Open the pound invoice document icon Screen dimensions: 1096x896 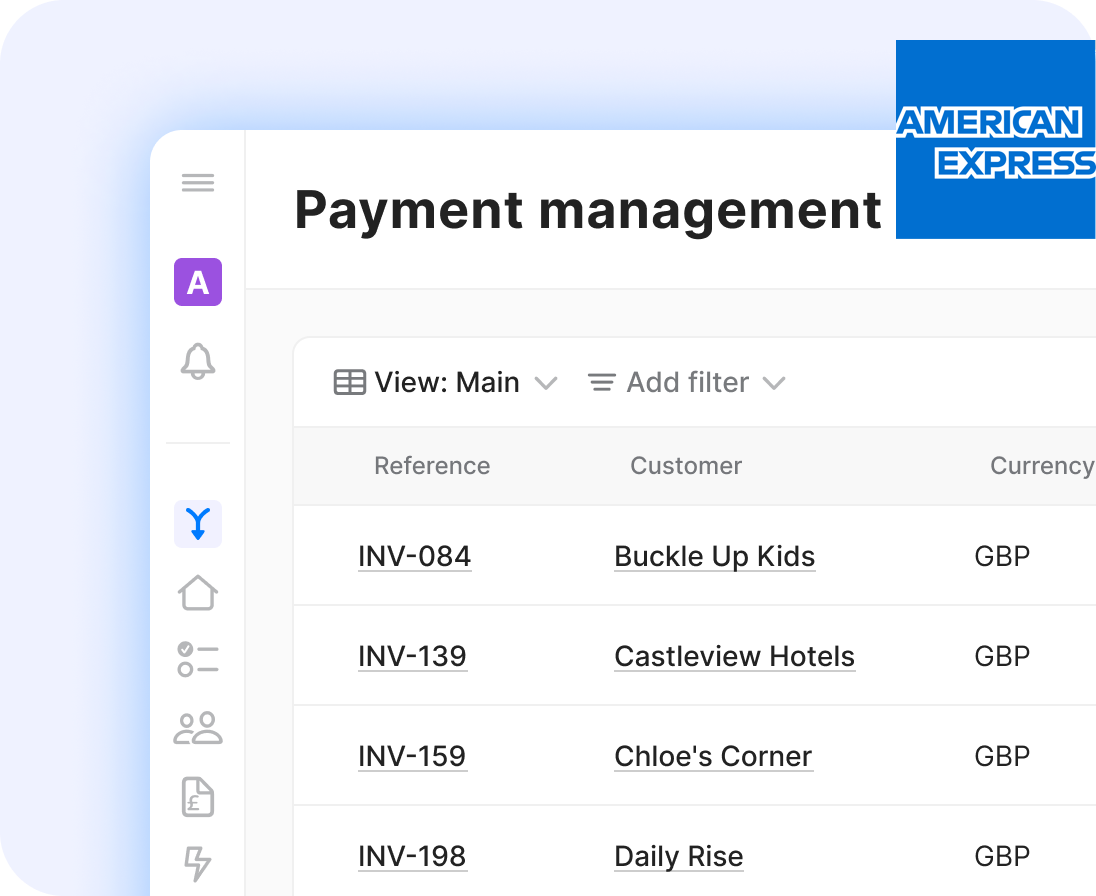pyautogui.click(x=198, y=796)
